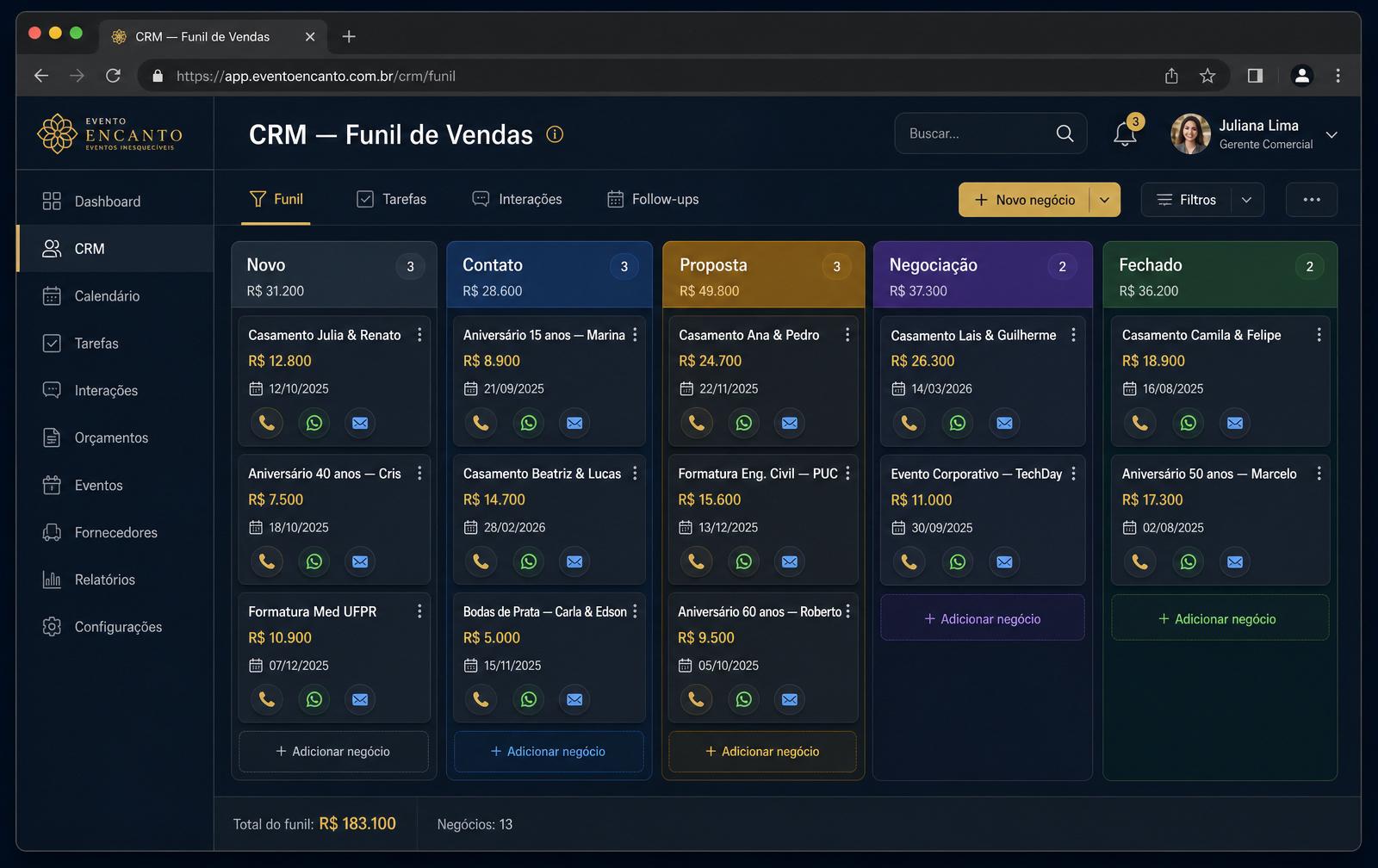Go to Fornecedores in sidebar

coord(115,532)
